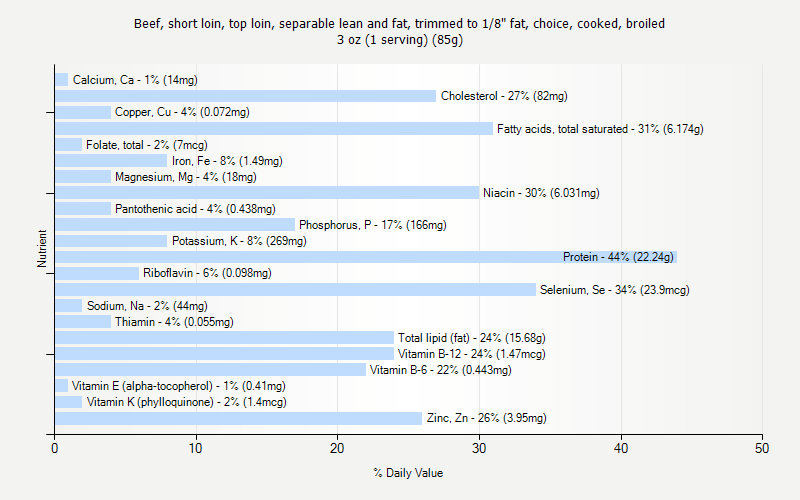Select the Fatty acids total saturated bar

click(274, 129)
